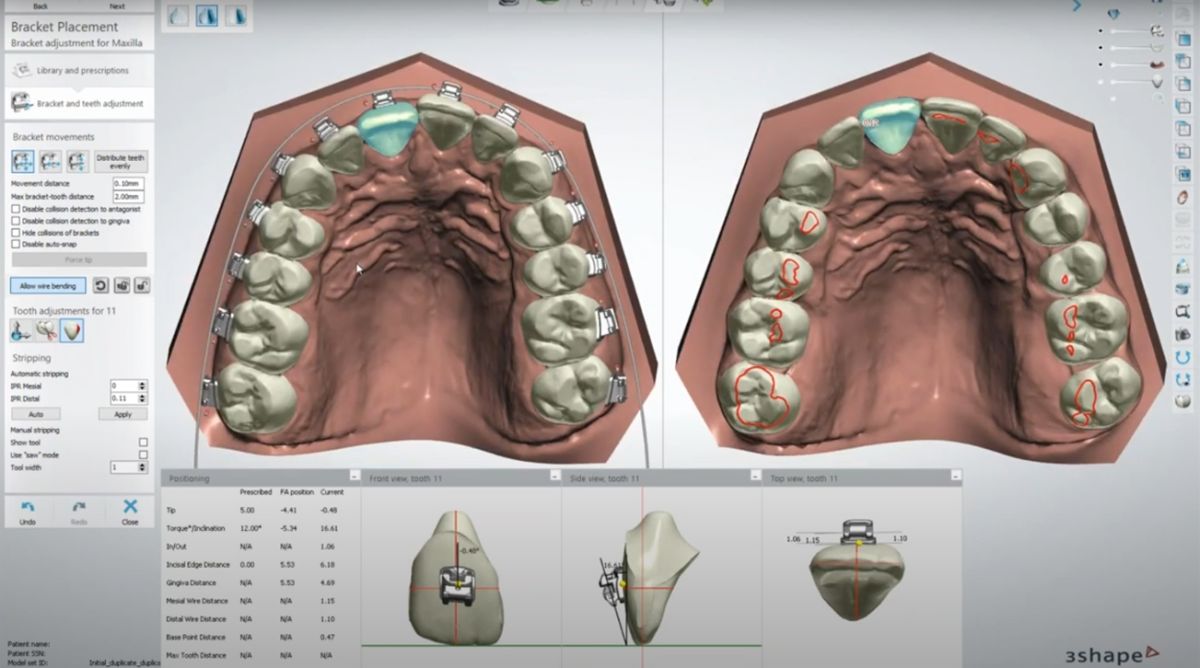The image size is (1200, 668).
Task: Close the workflow with the X icon
Action: point(130,508)
